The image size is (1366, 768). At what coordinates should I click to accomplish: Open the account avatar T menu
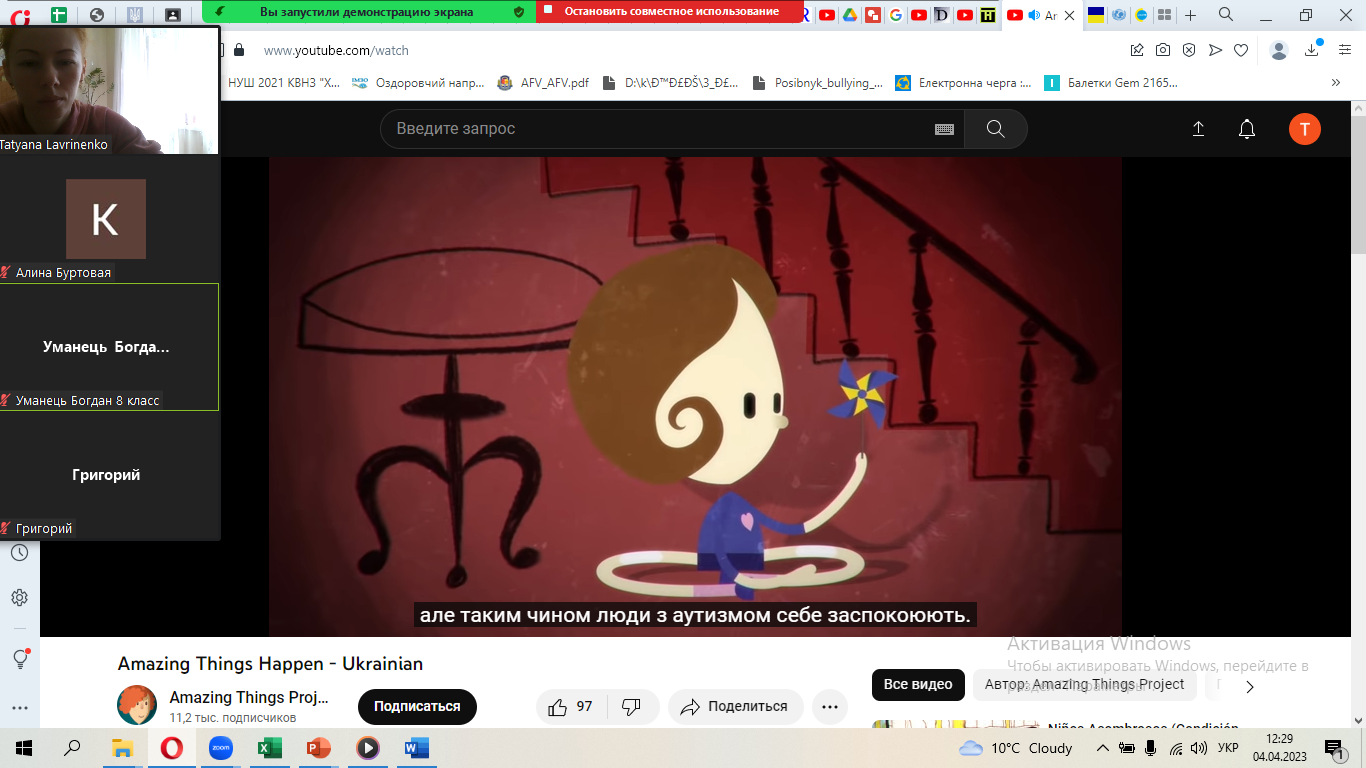tap(1305, 129)
